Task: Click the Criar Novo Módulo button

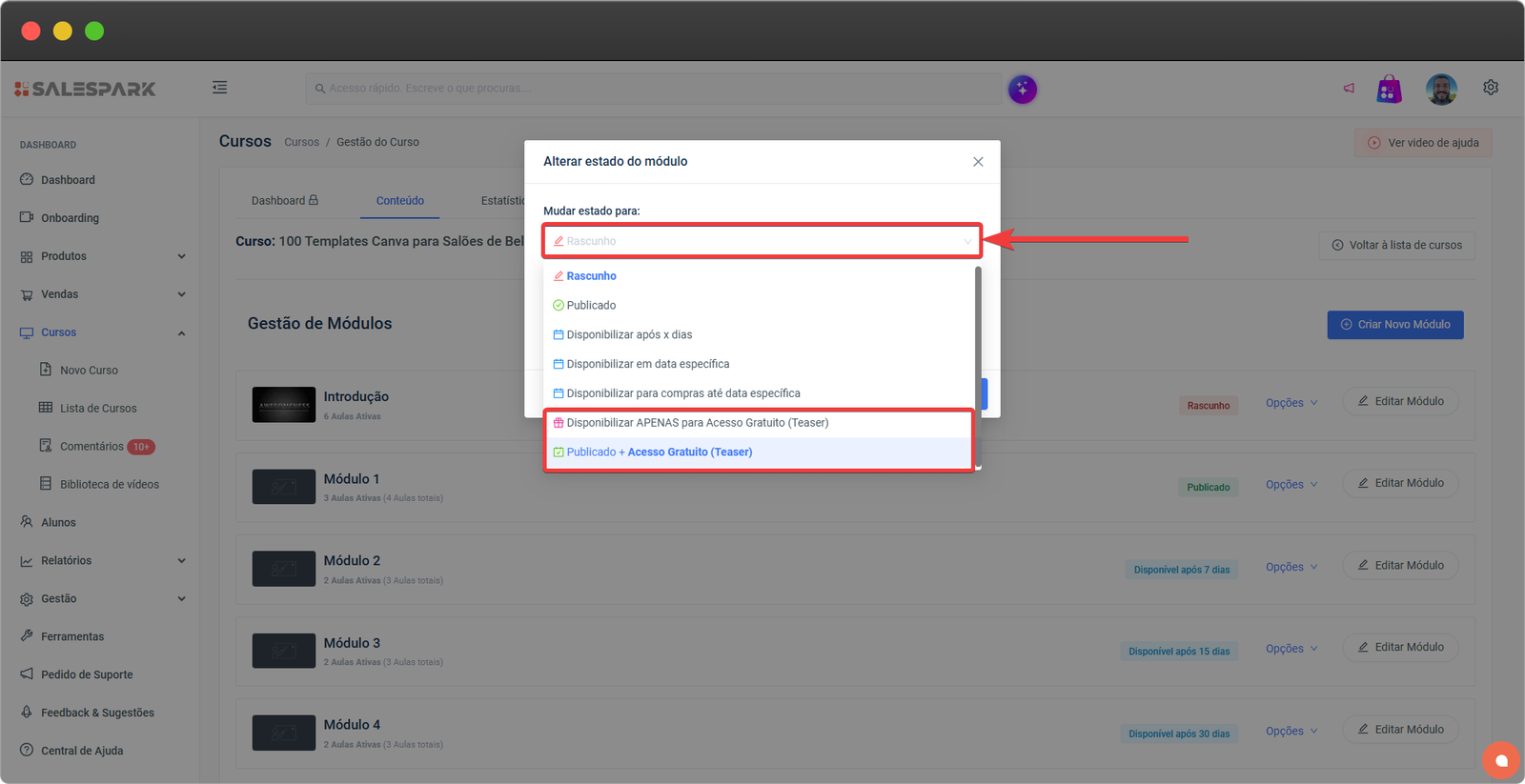Action: point(1394,325)
